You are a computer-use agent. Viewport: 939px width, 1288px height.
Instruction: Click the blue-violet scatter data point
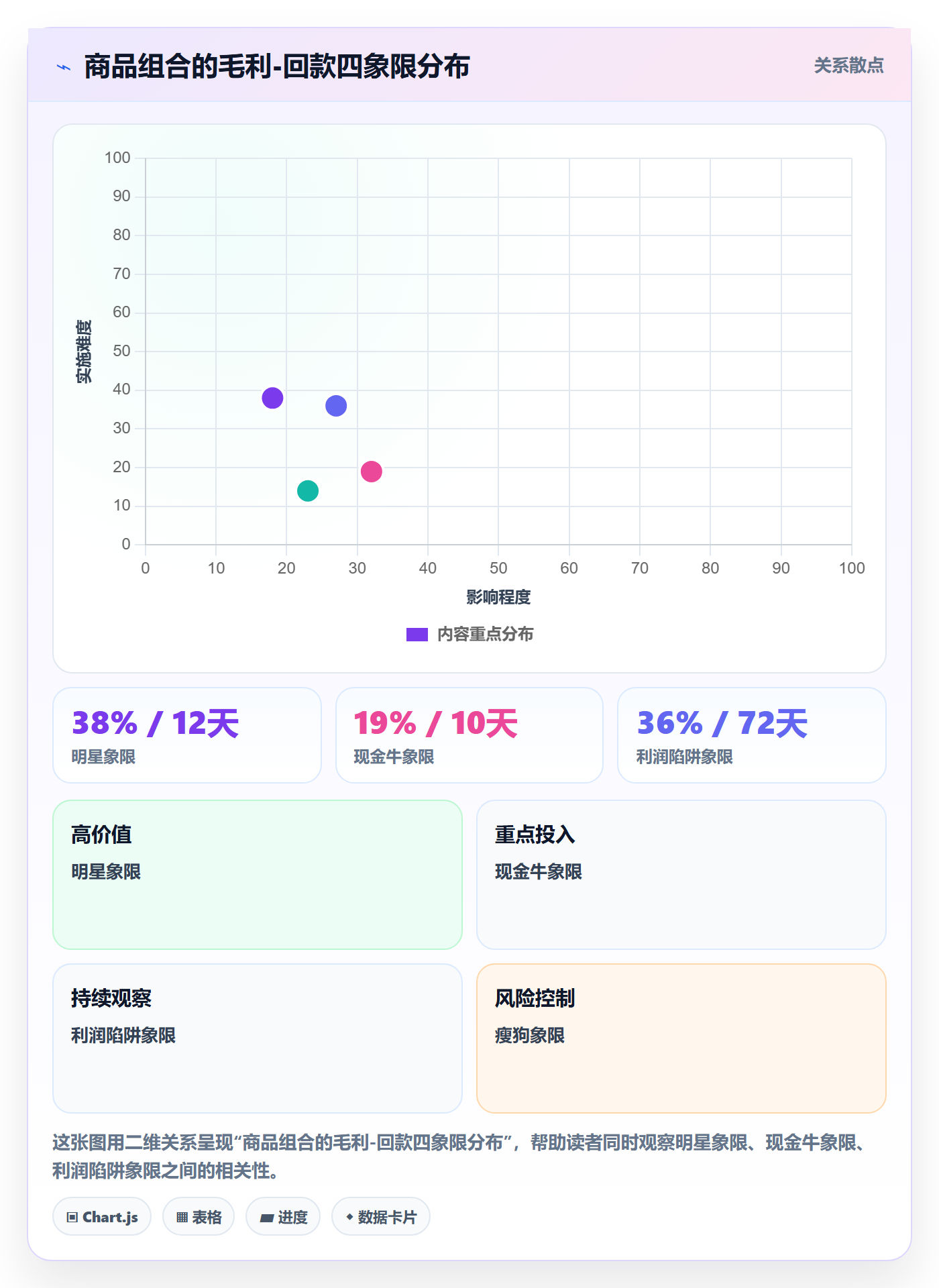tap(336, 406)
